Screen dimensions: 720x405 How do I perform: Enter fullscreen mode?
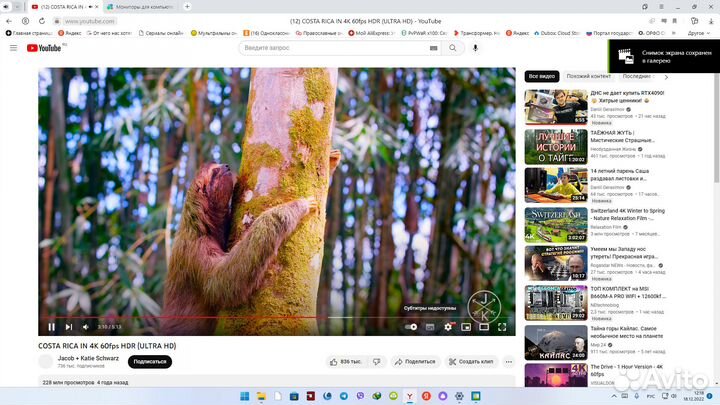coord(502,326)
